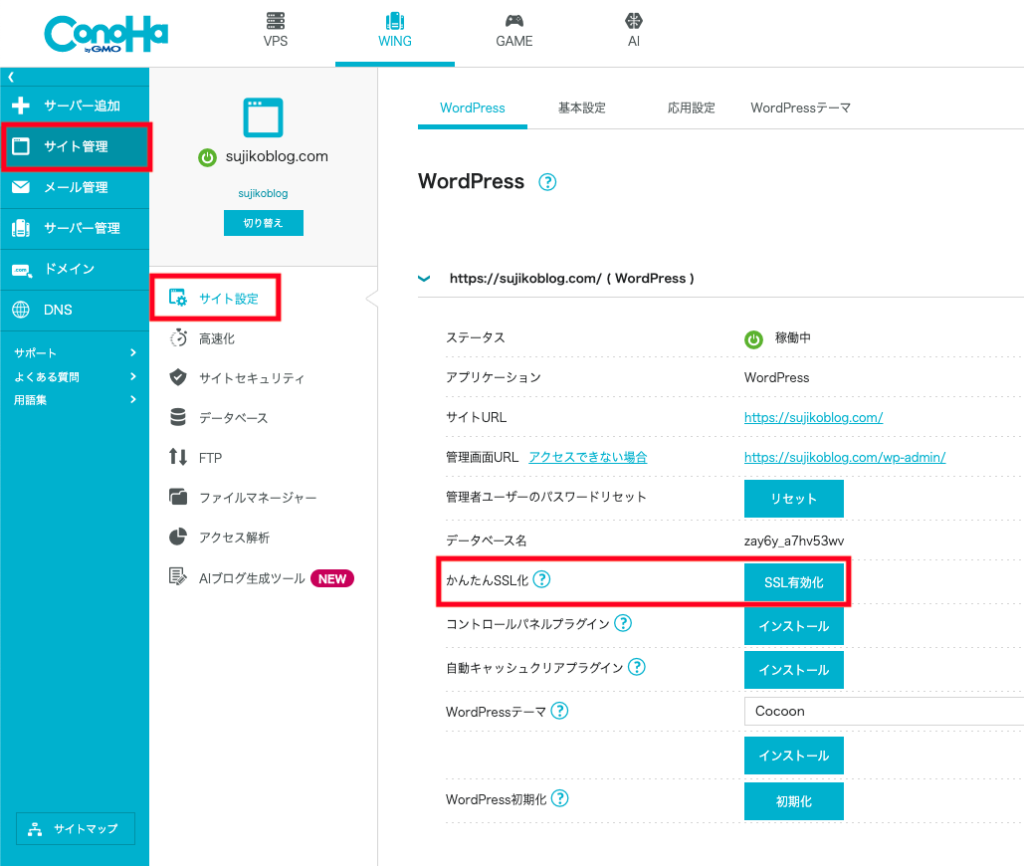1024x866 pixels.
Task: Collapse the left sidebar with the chevron
Action: [x=10, y=77]
